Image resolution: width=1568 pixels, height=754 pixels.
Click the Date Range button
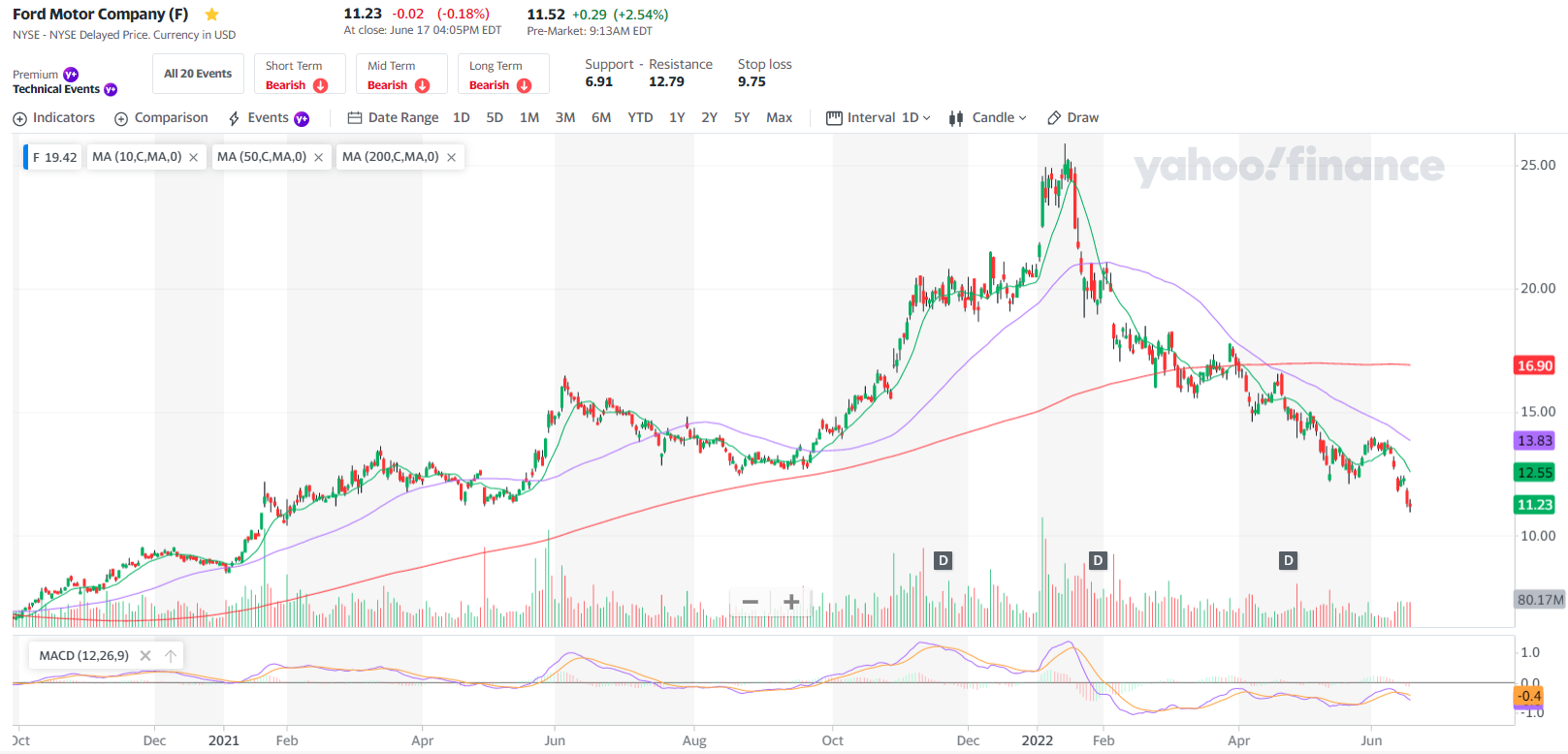point(393,118)
